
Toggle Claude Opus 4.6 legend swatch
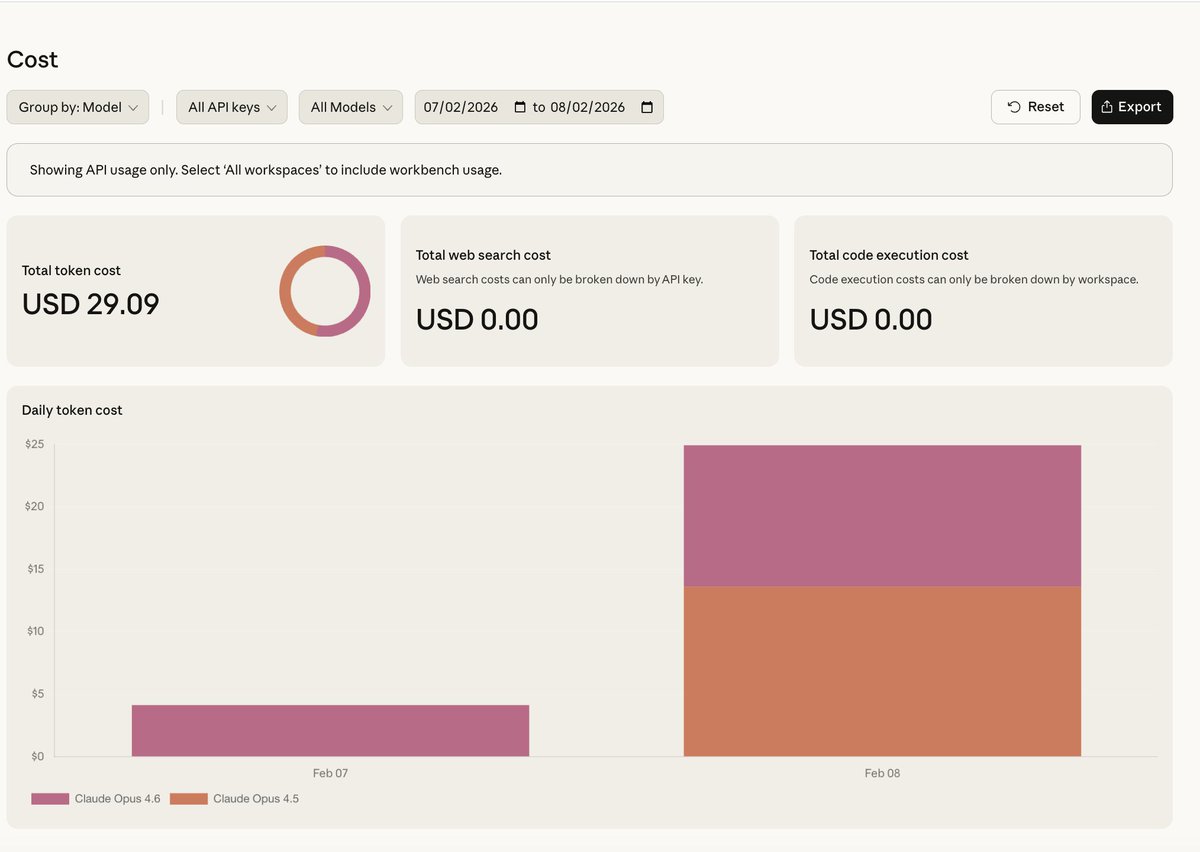pos(50,799)
